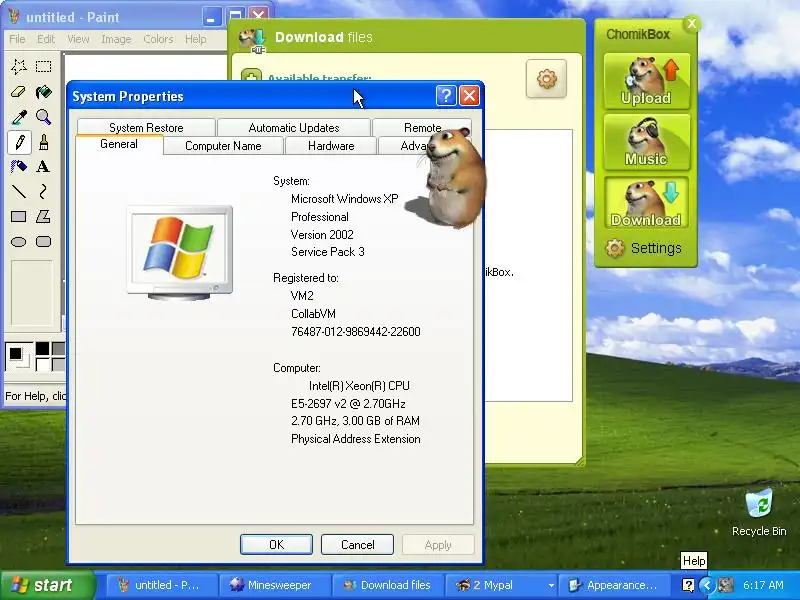Select the General tab
This screenshot has width=800, height=600.
(x=119, y=144)
